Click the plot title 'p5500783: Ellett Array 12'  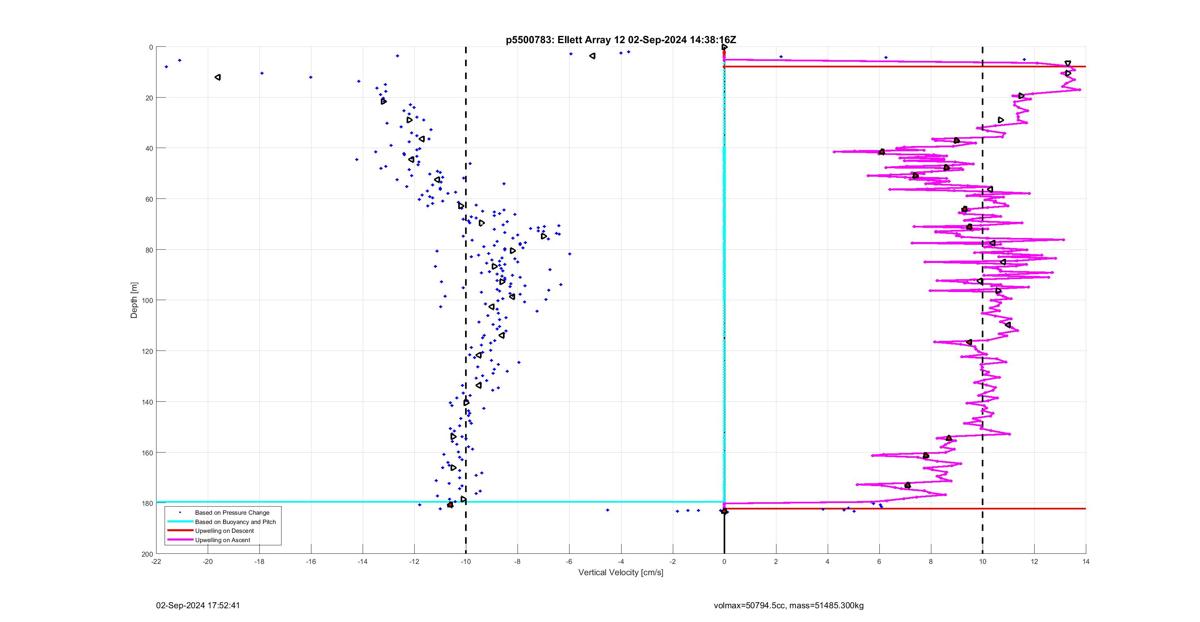click(x=565, y=39)
